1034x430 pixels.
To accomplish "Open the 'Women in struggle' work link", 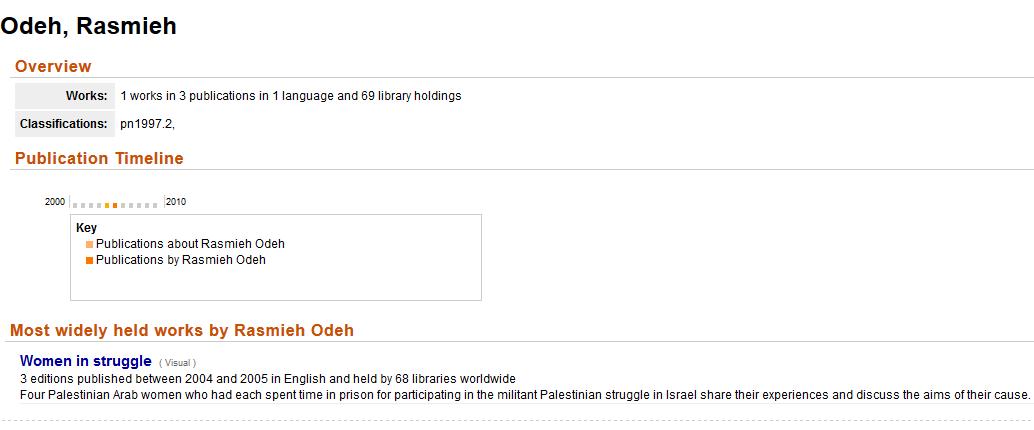I will coord(86,361).
